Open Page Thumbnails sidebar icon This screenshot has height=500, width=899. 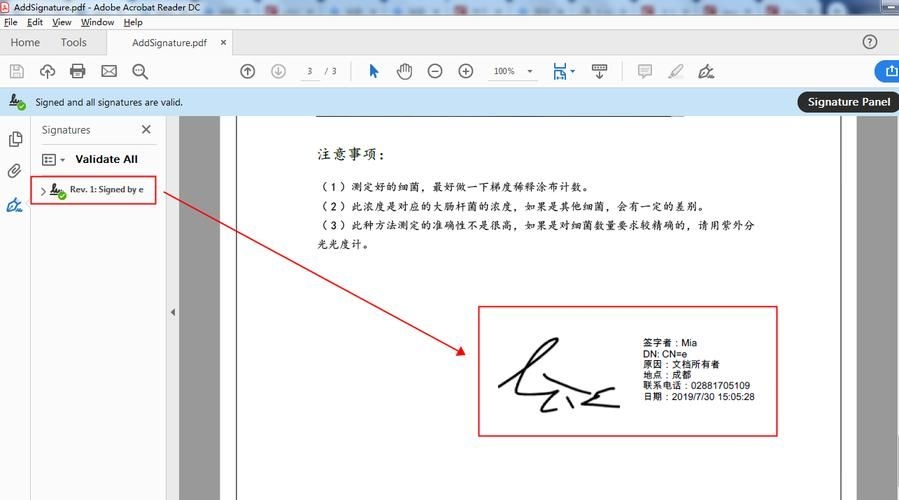click(x=15, y=139)
